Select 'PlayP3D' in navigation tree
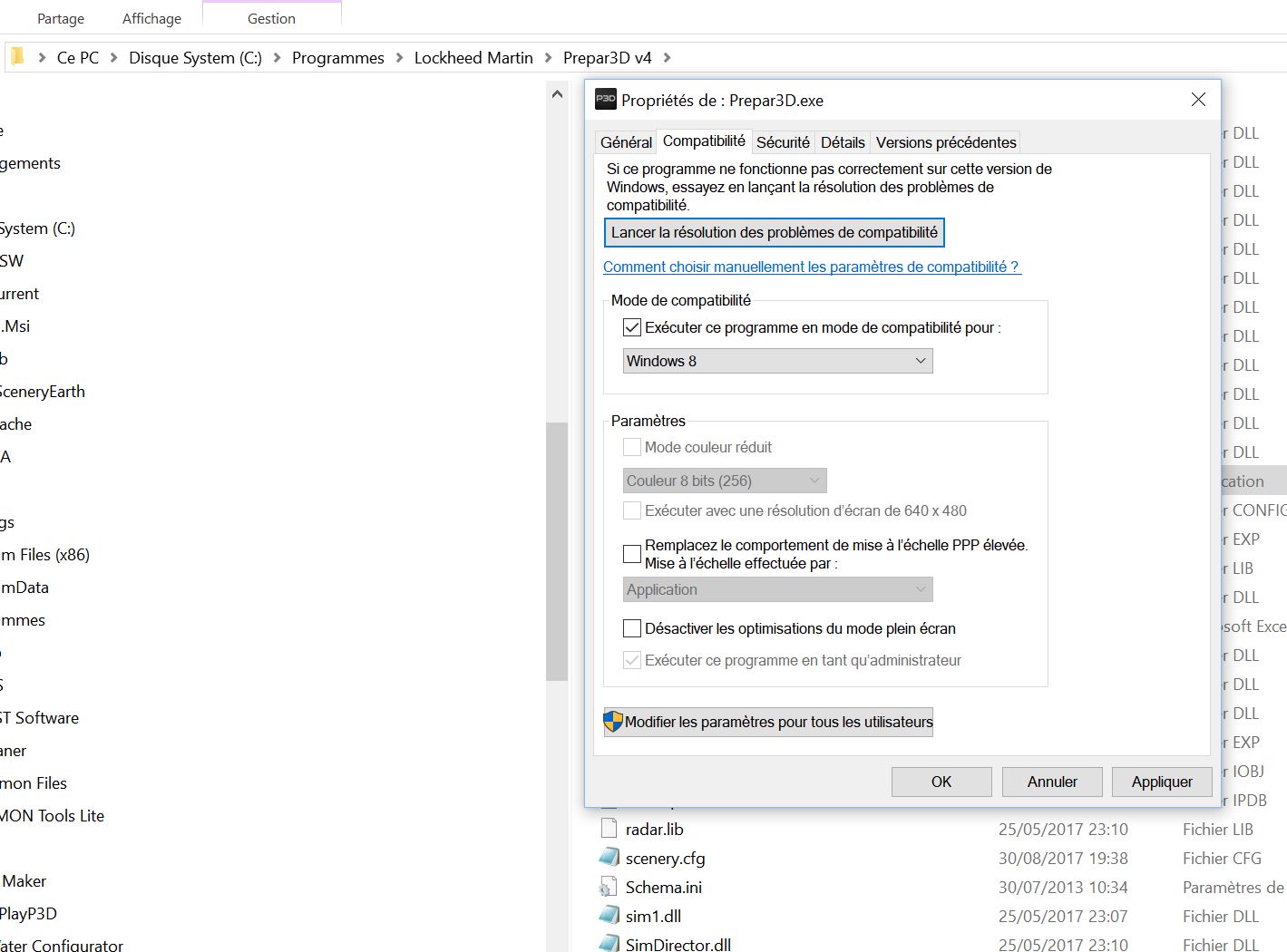Image resolution: width=1287 pixels, height=952 pixels. pyautogui.click(x=28, y=913)
